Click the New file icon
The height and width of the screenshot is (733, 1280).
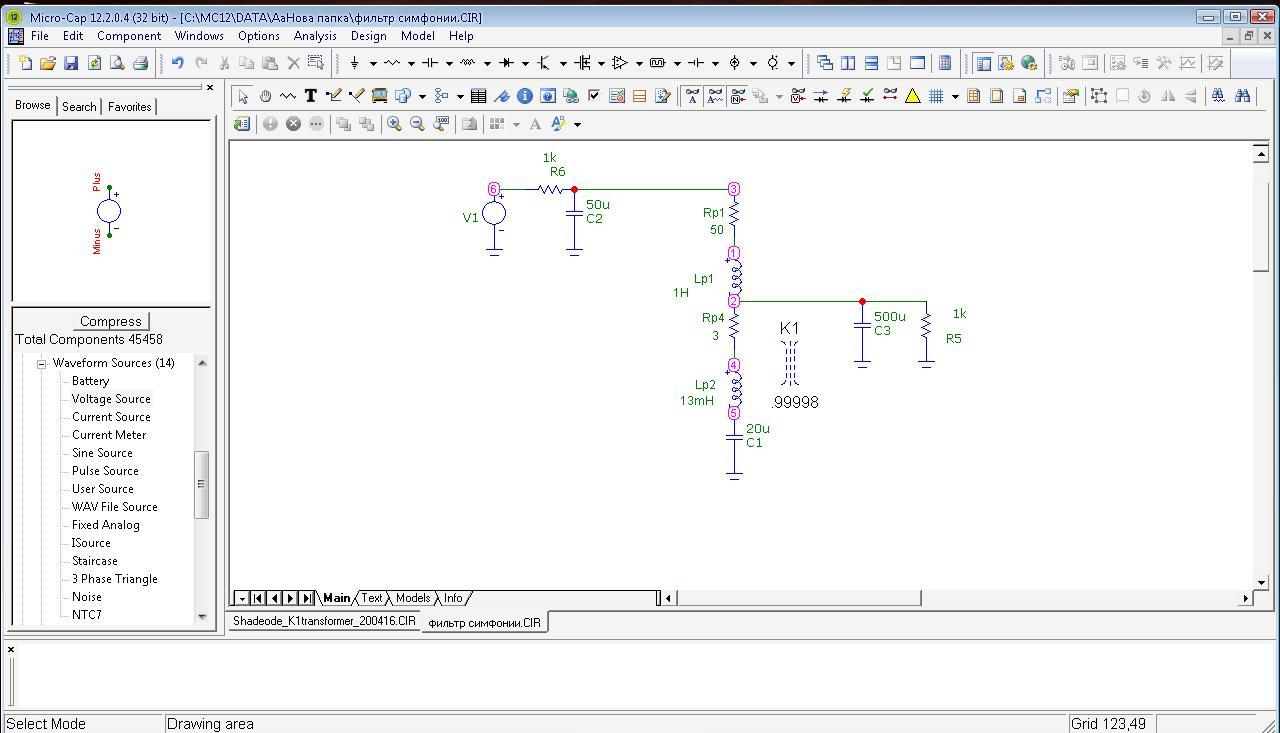25,63
